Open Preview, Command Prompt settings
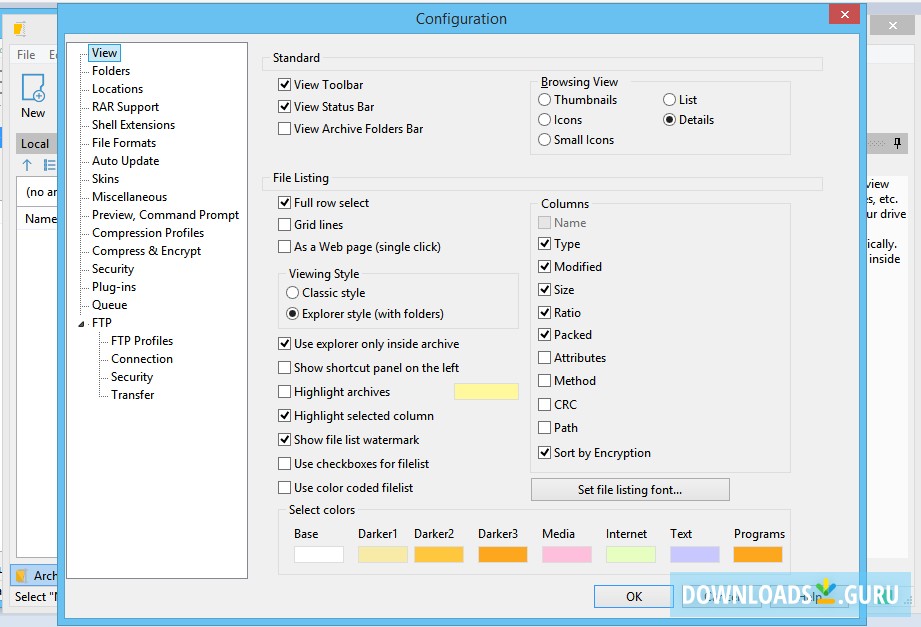Viewport: 921px width, 627px height. pos(165,215)
